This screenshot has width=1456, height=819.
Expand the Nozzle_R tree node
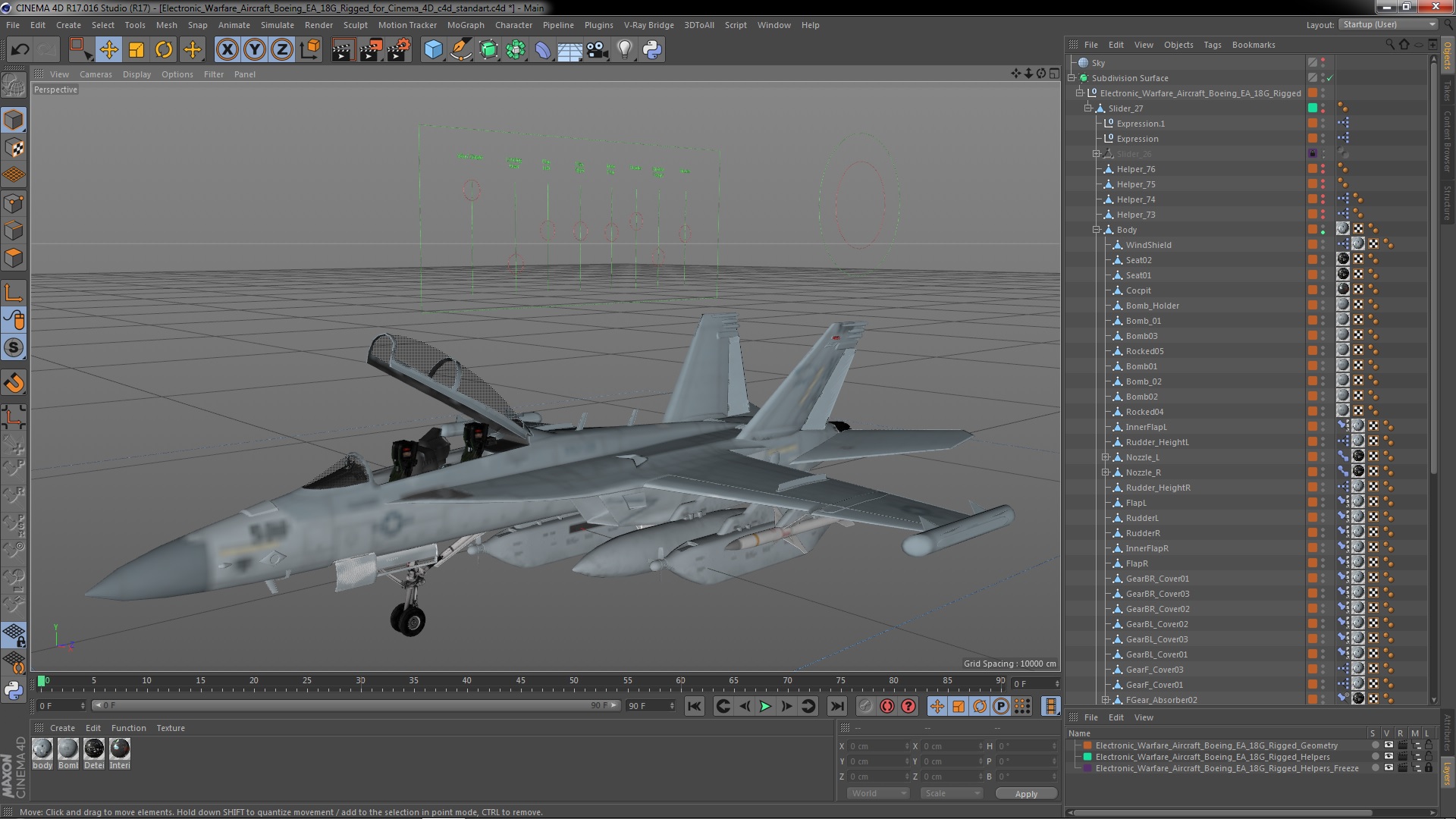click(x=1106, y=472)
